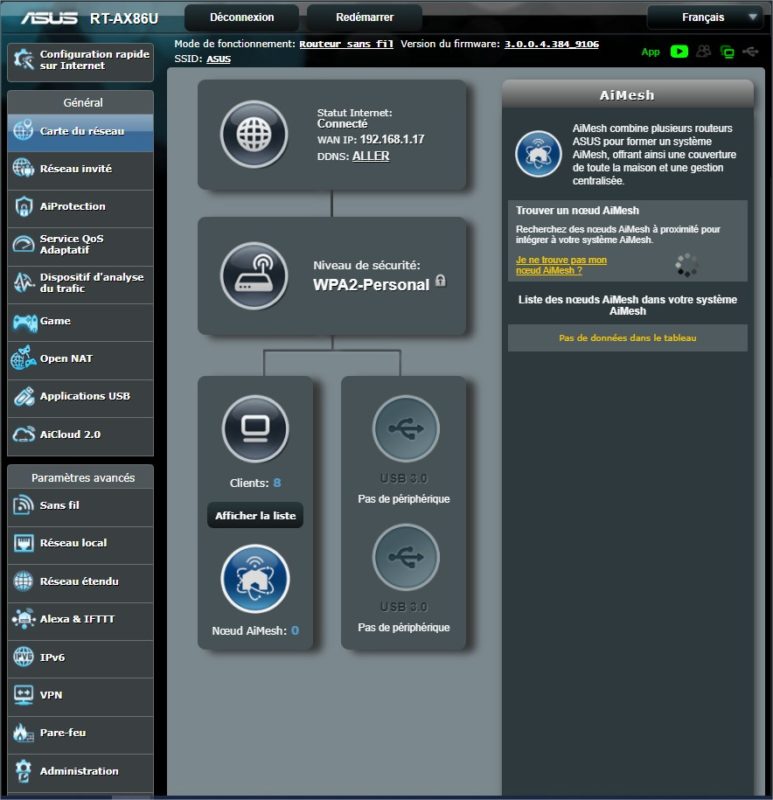
Task: Click the green network clients status icon
Action: pos(727,52)
